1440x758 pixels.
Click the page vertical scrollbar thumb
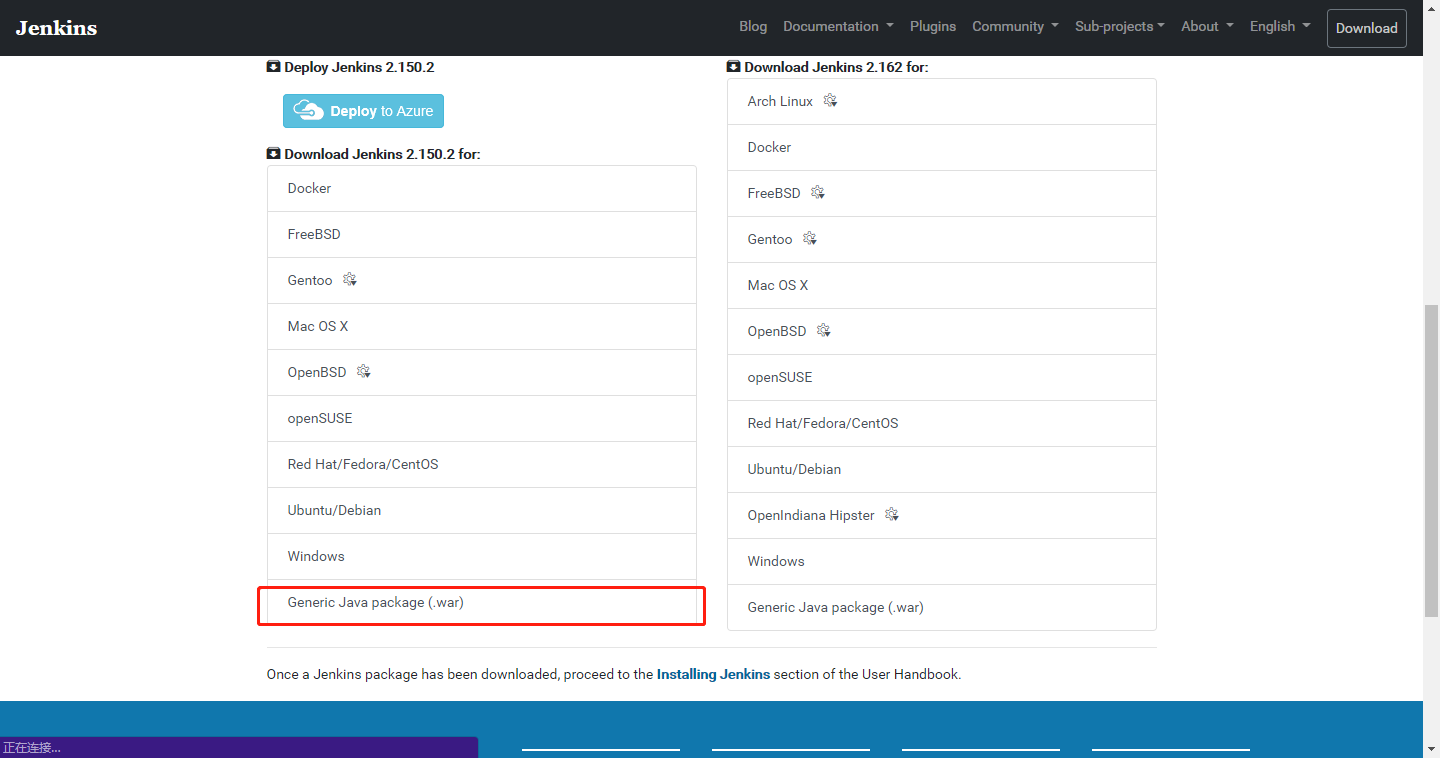1431,460
